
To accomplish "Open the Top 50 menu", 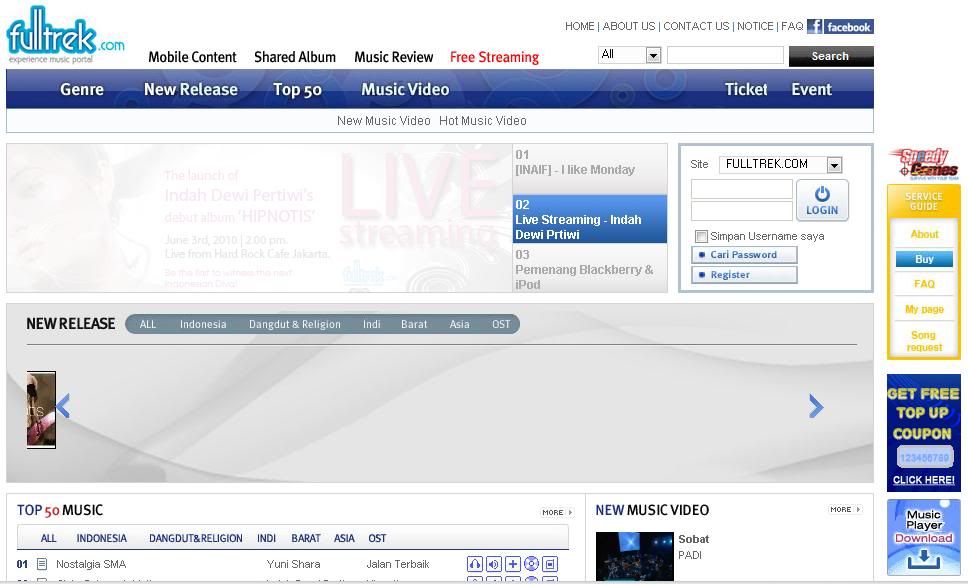I will (297, 90).
